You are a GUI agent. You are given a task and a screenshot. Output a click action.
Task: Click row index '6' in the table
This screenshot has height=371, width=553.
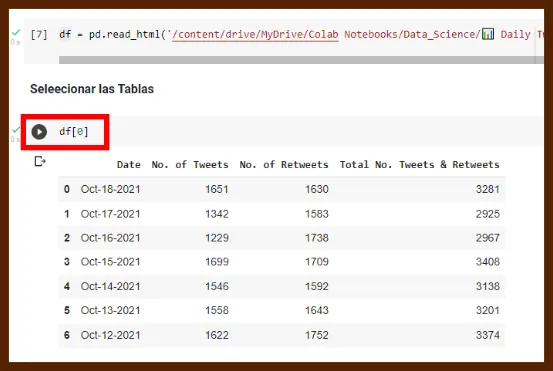pyautogui.click(x=67, y=335)
